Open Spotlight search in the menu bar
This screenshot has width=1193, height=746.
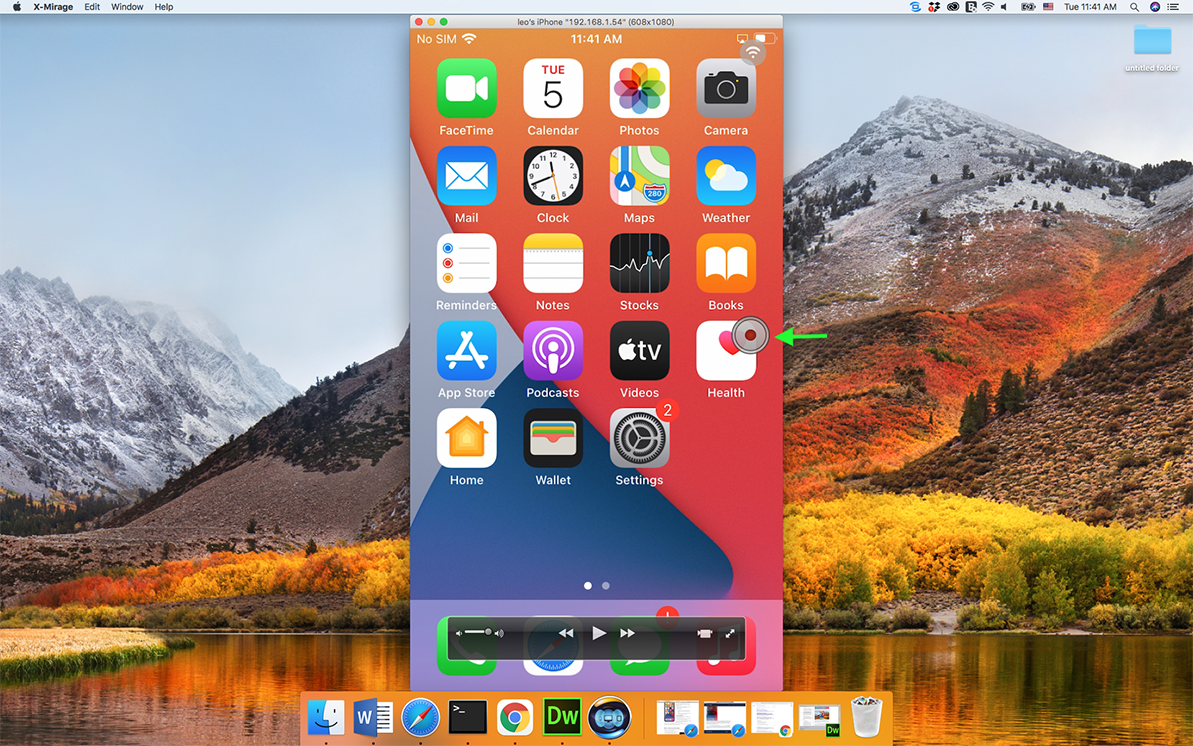pyautogui.click(x=1134, y=7)
